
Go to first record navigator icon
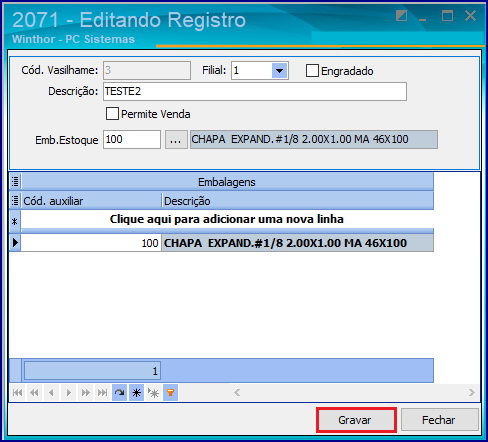(17, 393)
